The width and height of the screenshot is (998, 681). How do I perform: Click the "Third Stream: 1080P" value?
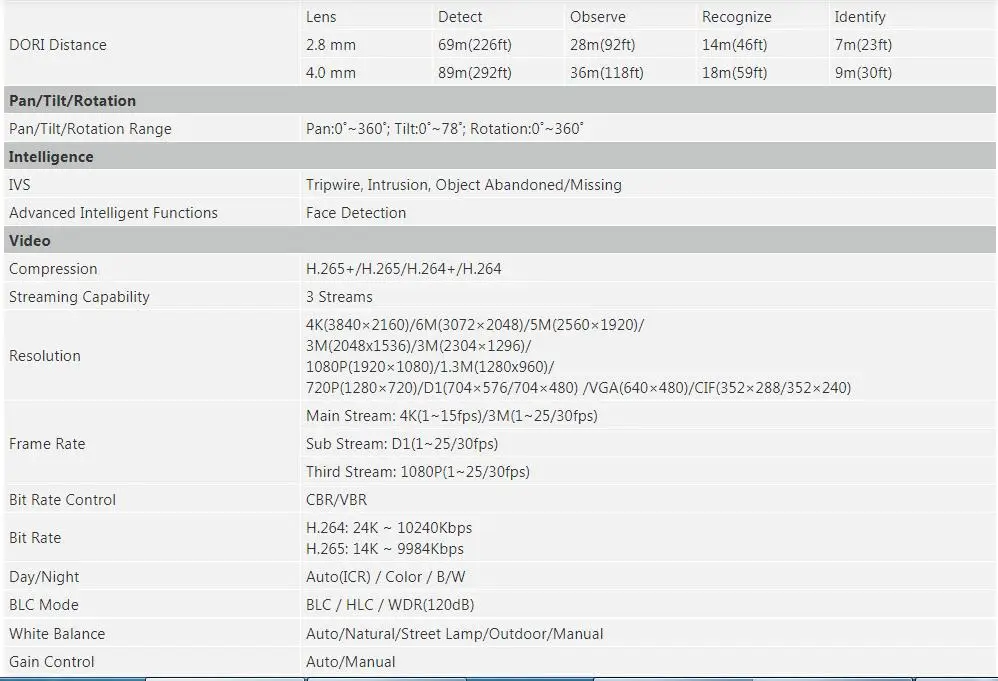point(418,472)
